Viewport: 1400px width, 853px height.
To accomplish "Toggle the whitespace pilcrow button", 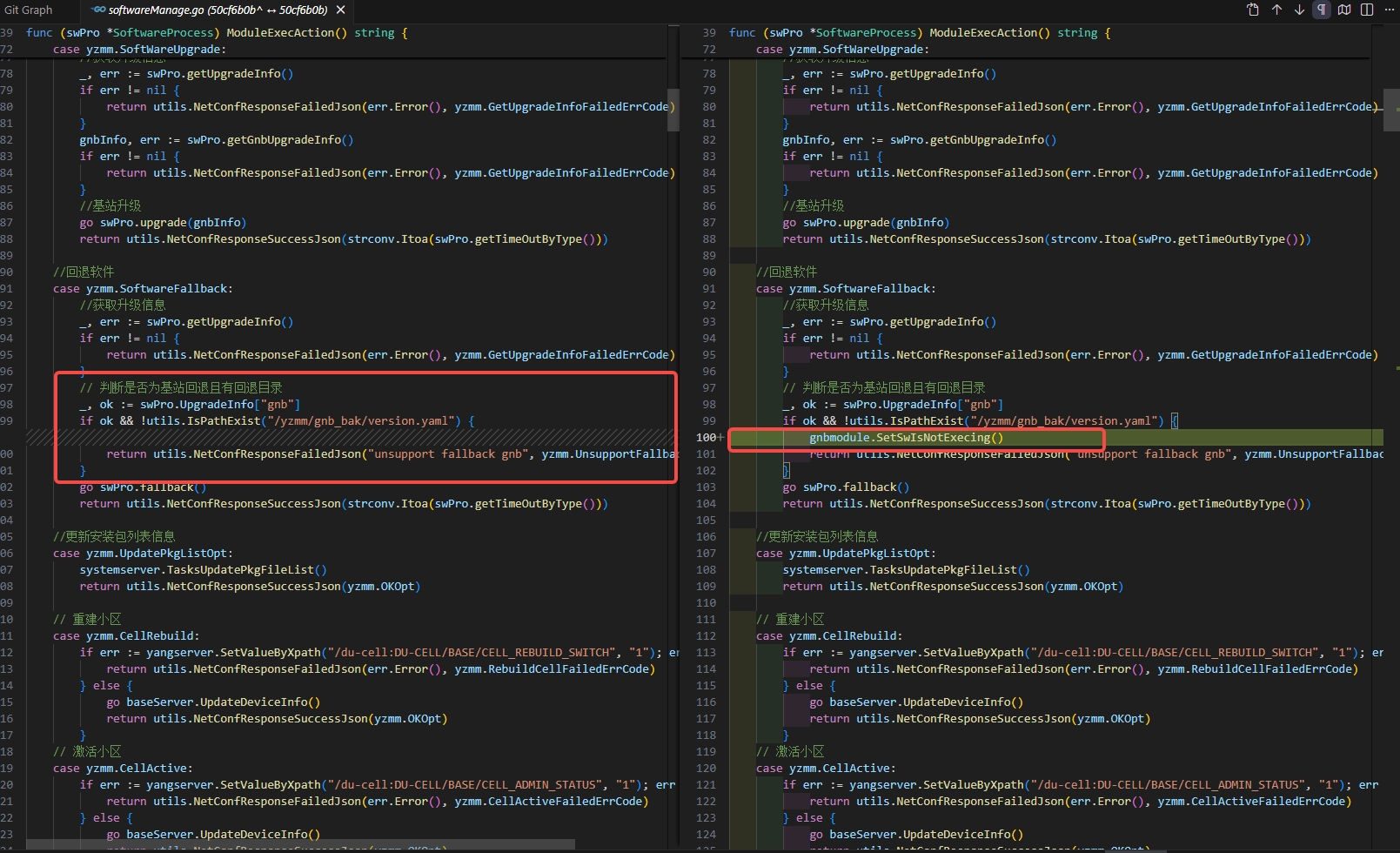I will point(1322,10).
